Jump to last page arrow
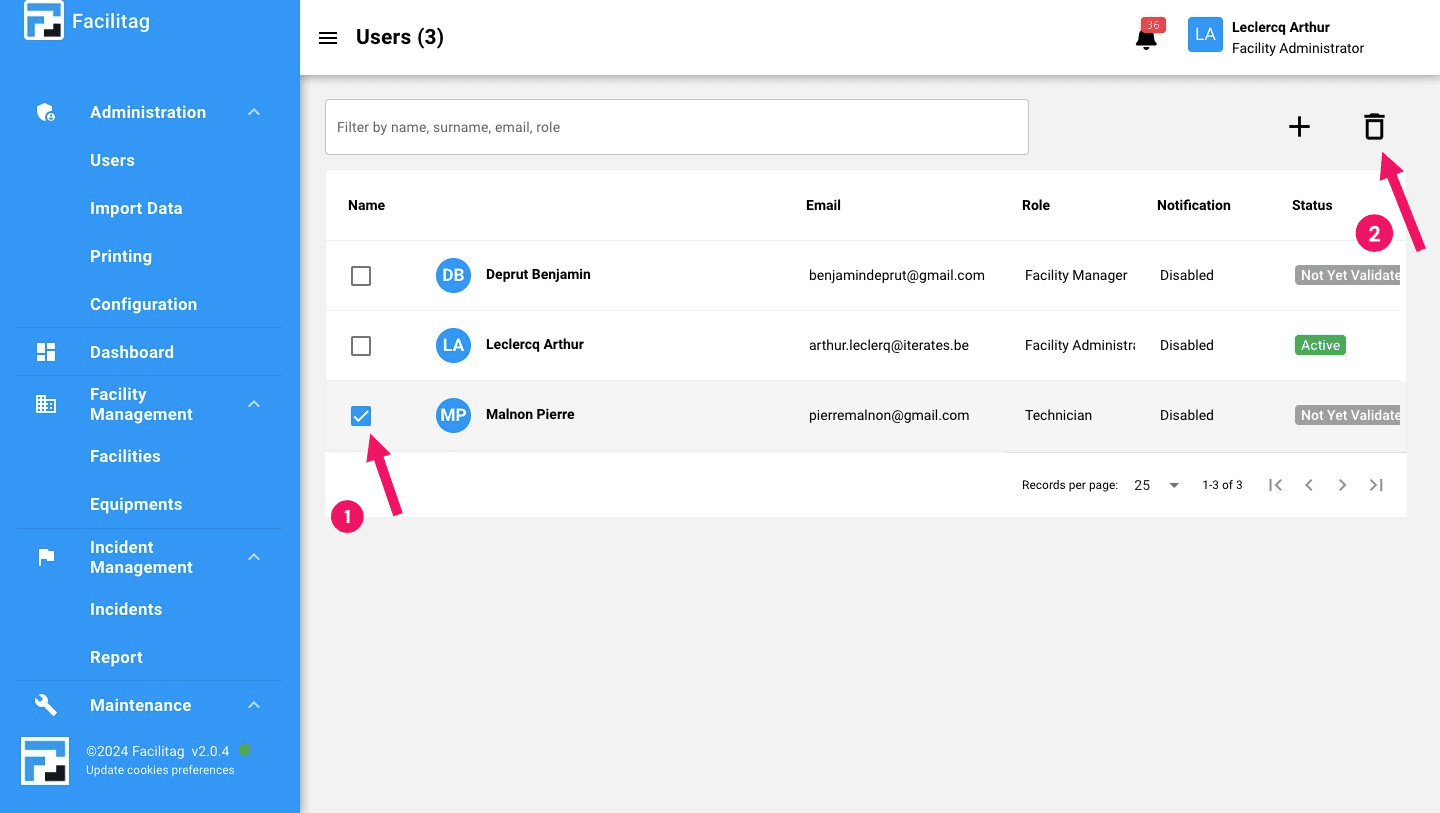The width and height of the screenshot is (1440, 813). click(x=1376, y=485)
